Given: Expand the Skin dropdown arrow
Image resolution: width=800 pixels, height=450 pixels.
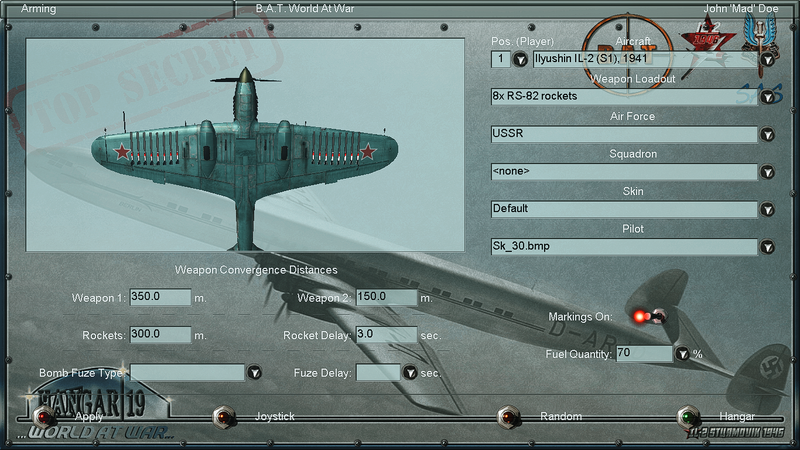Looking at the screenshot, I should click(767, 210).
